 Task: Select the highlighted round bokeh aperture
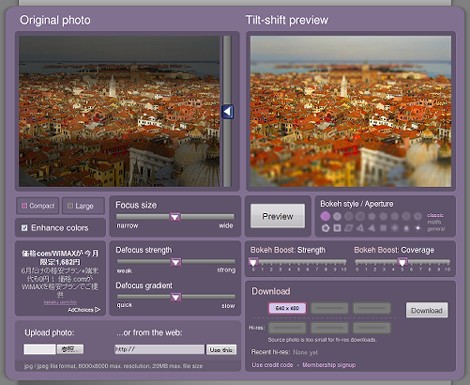pos(325,216)
